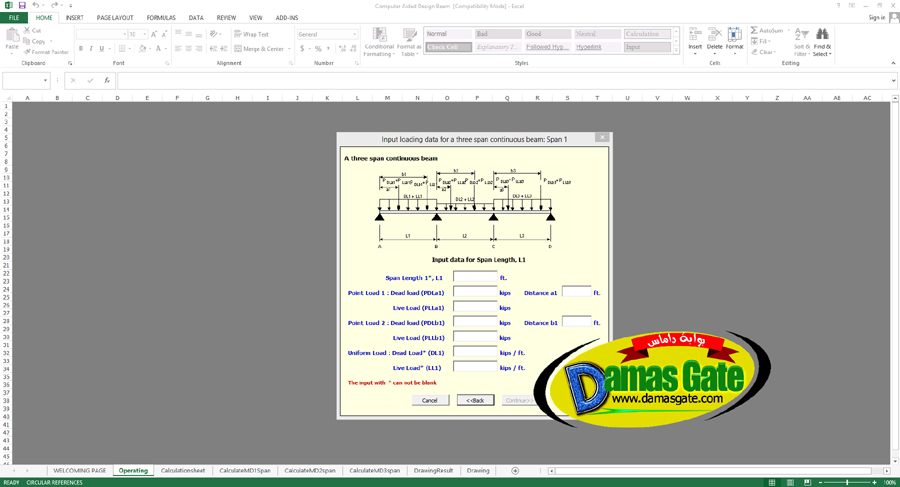
Task: Click the AutoSum sigma icon
Action: point(754,30)
